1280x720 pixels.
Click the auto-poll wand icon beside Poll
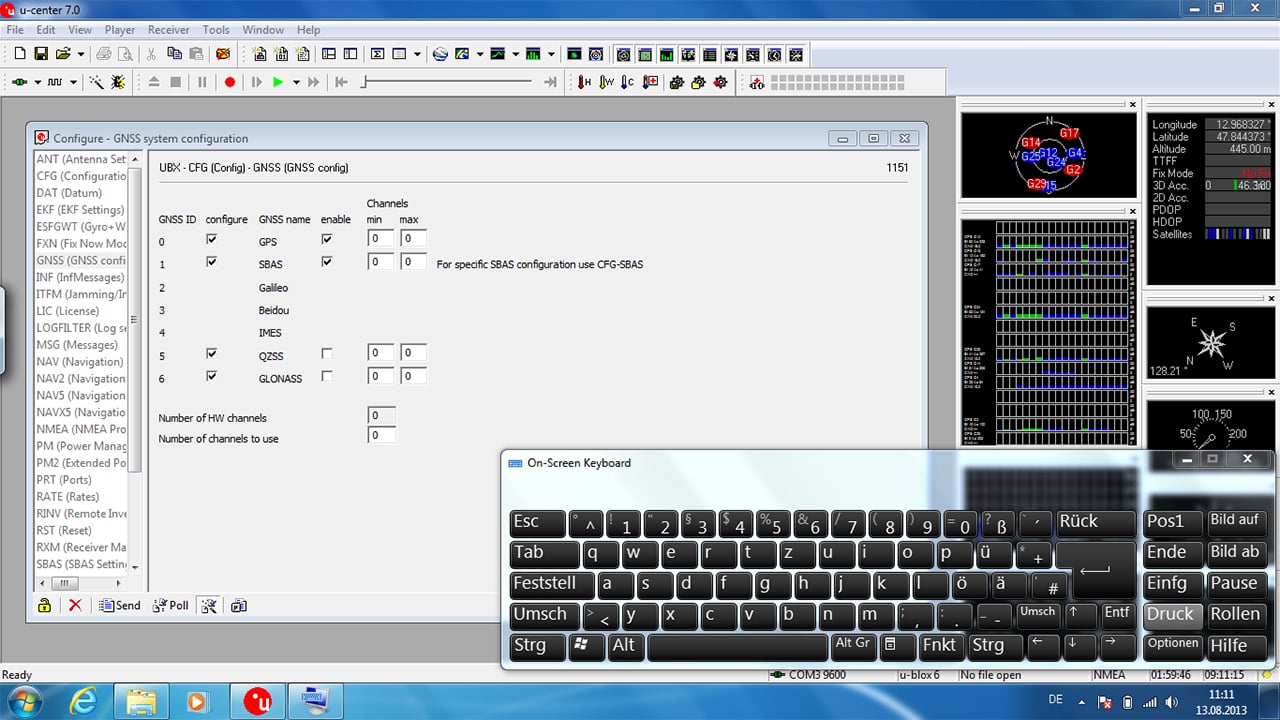click(208, 605)
